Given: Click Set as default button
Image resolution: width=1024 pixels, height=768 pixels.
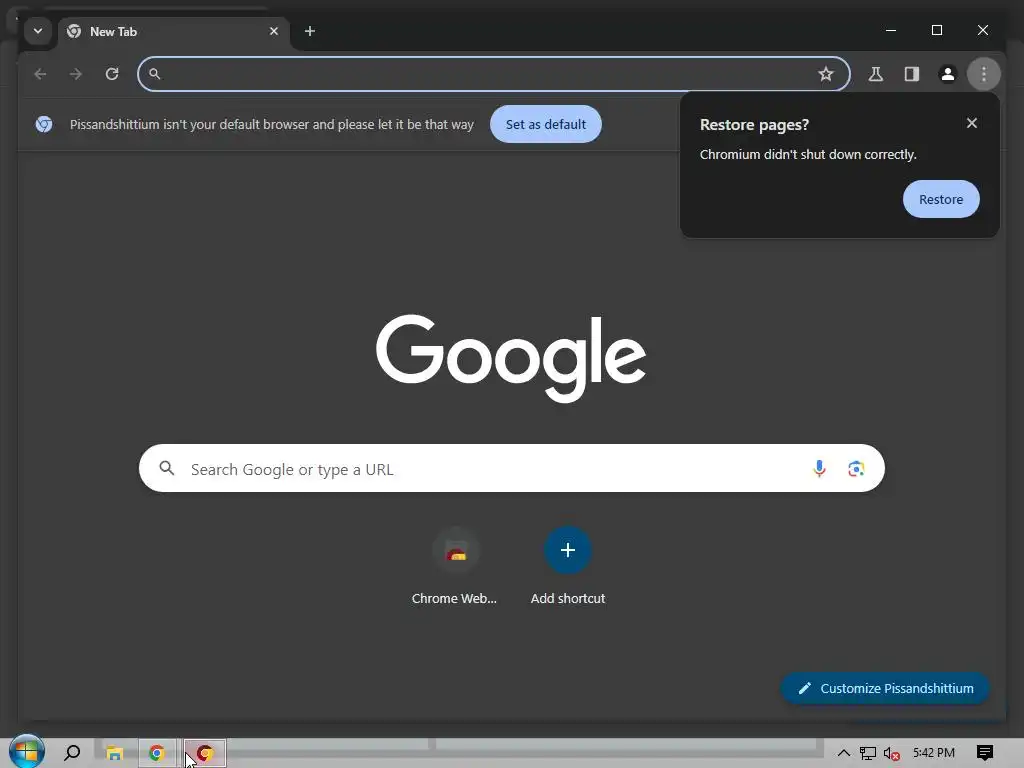Looking at the screenshot, I should click(x=545, y=124).
